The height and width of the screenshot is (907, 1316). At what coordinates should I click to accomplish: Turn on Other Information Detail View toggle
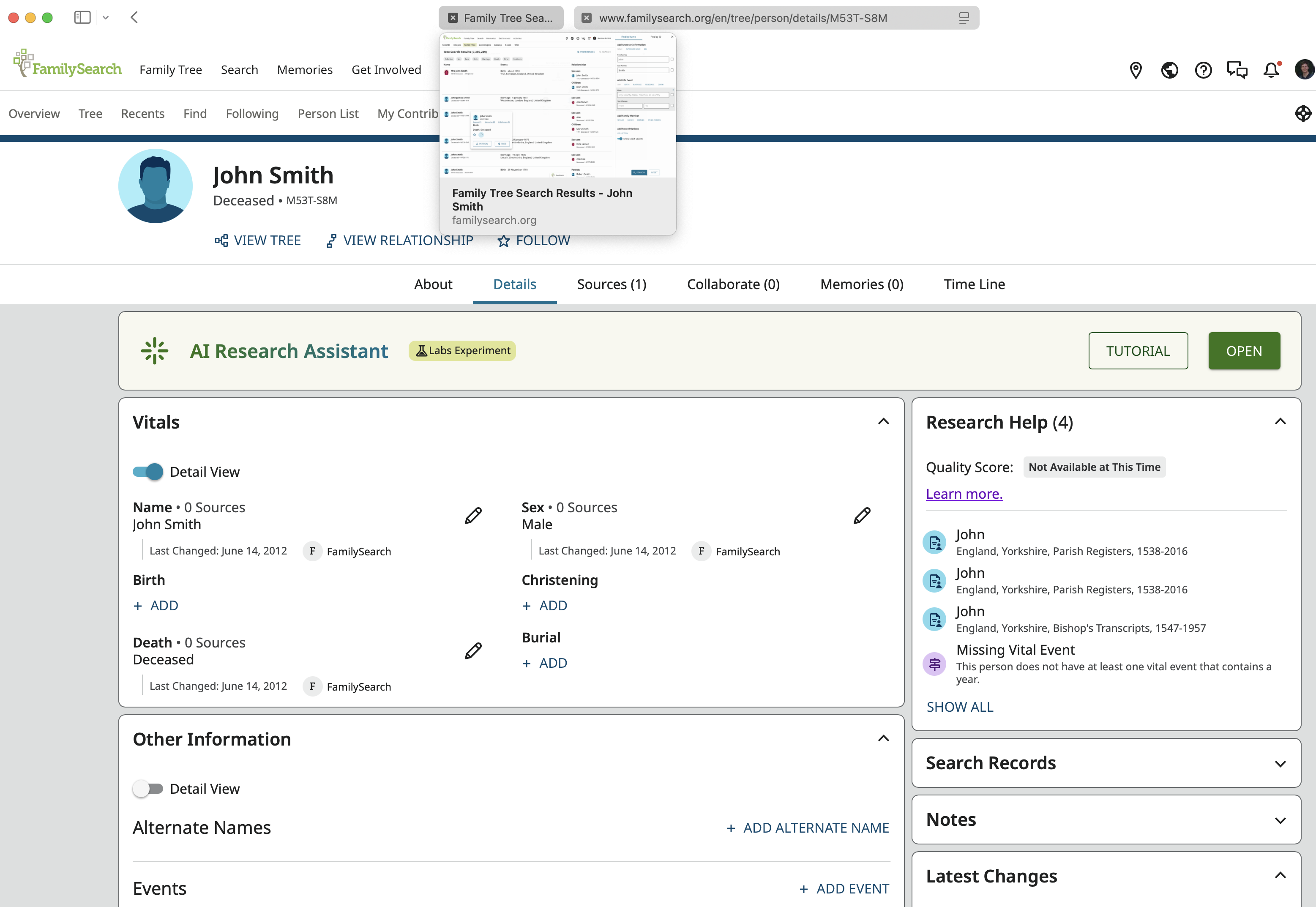(148, 789)
